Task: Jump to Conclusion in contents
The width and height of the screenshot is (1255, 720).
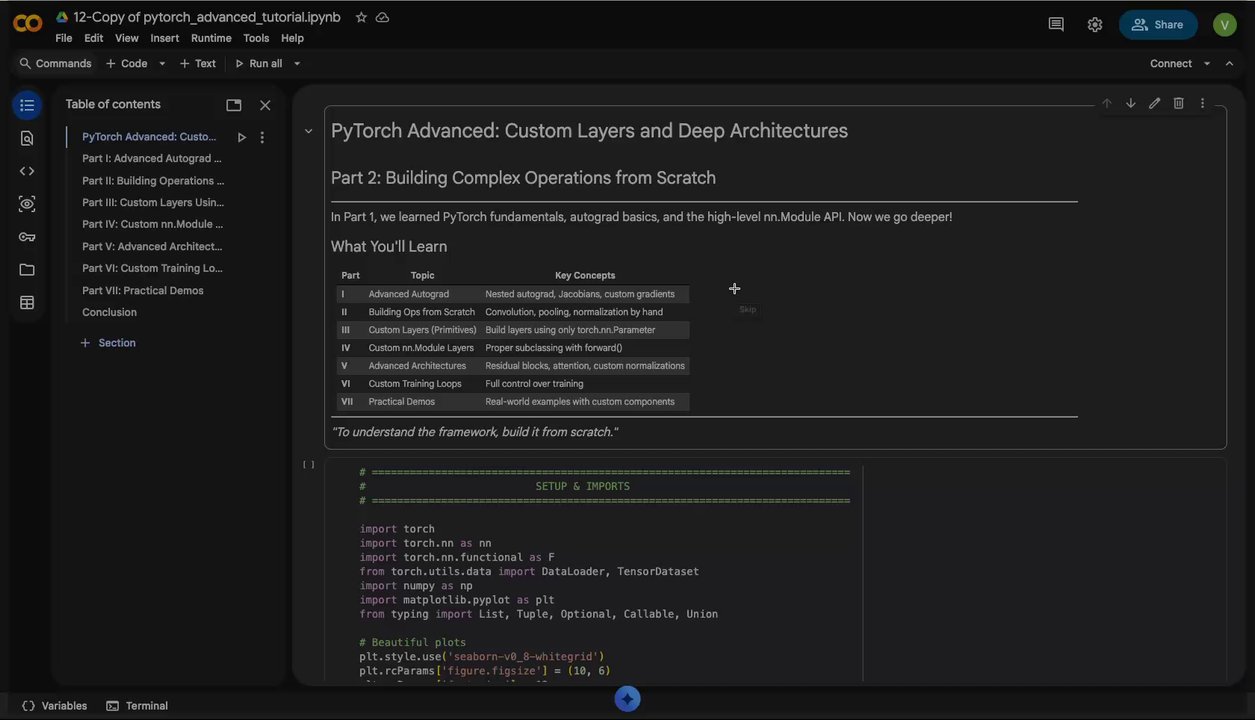Action: pos(109,313)
